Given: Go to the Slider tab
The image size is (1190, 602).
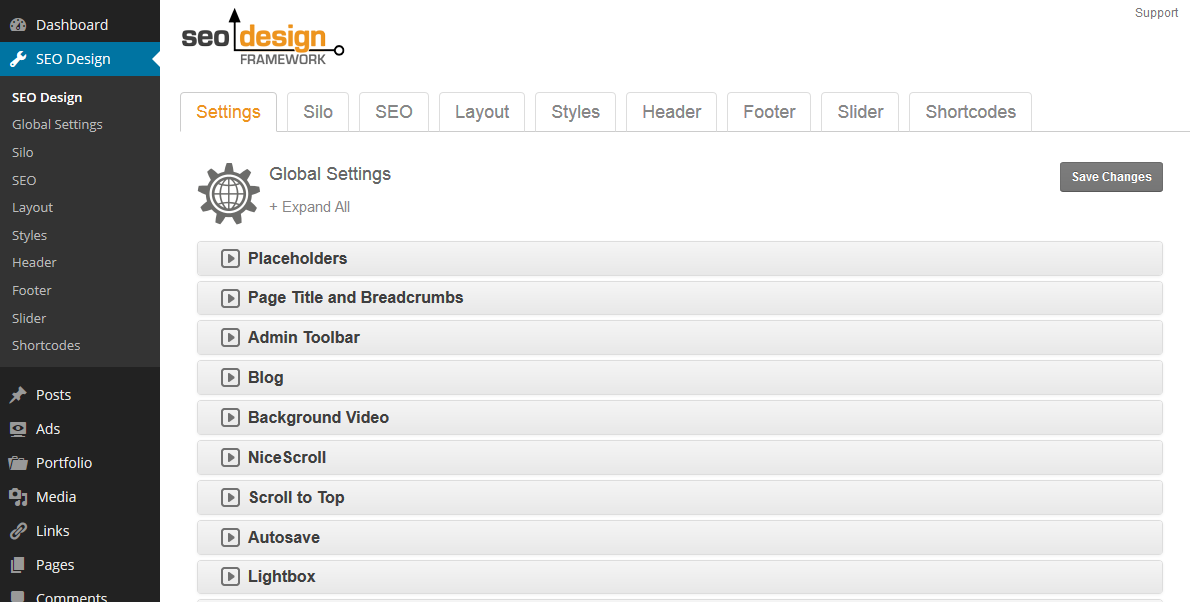Looking at the screenshot, I should pyautogui.click(x=861, y=112).
